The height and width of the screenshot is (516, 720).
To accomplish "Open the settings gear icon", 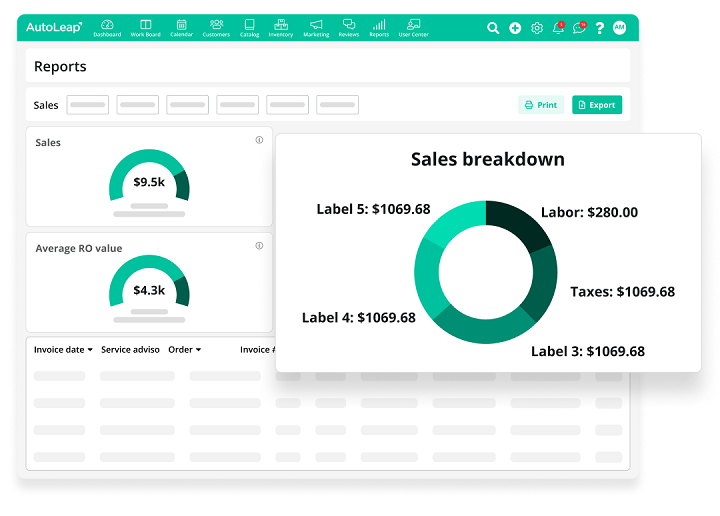I will [x=537, y=28].
